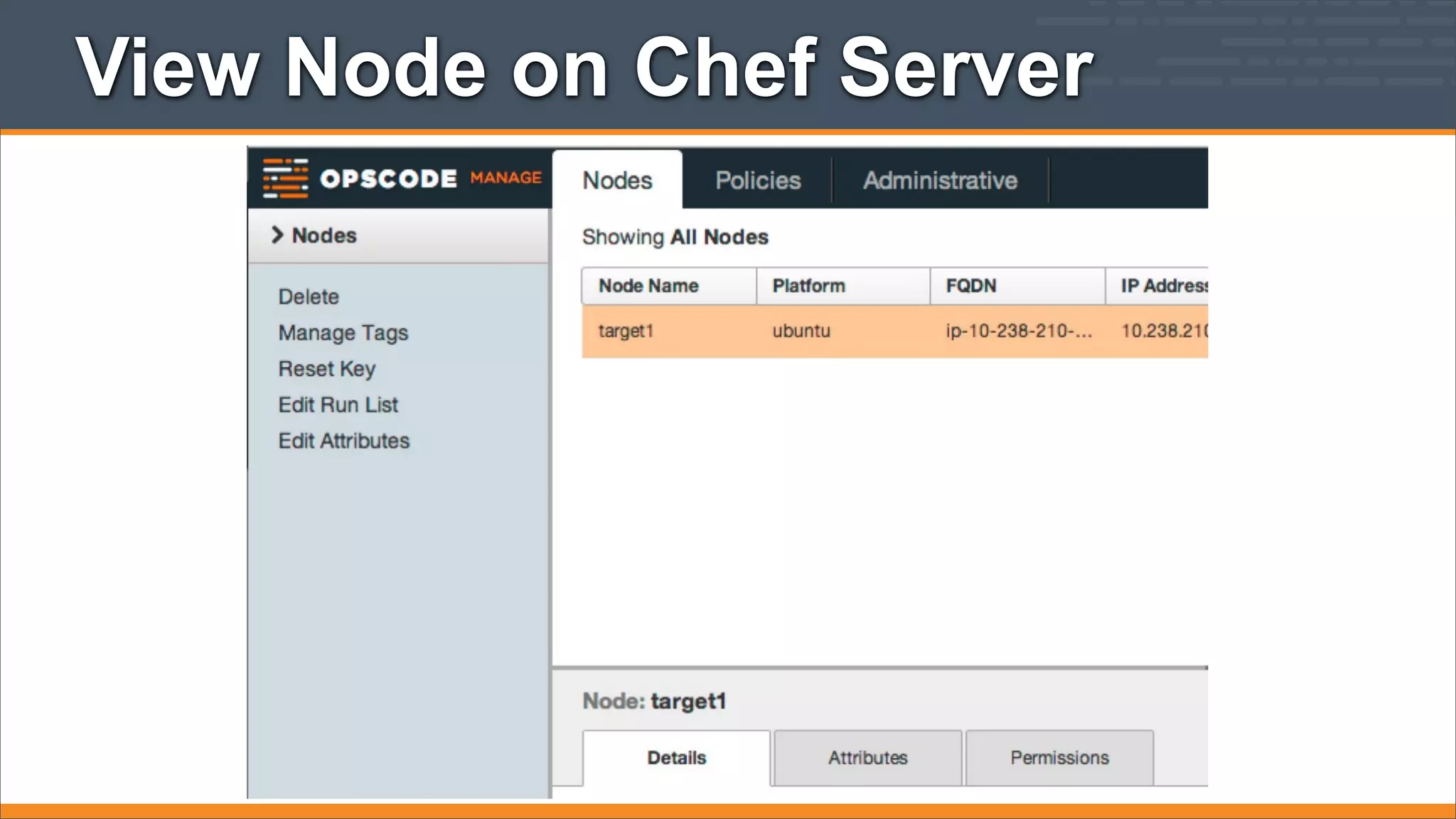Click the Nodes sidebar header label
The height and width of the screenshot is (819, 1456).
[324, 235]
